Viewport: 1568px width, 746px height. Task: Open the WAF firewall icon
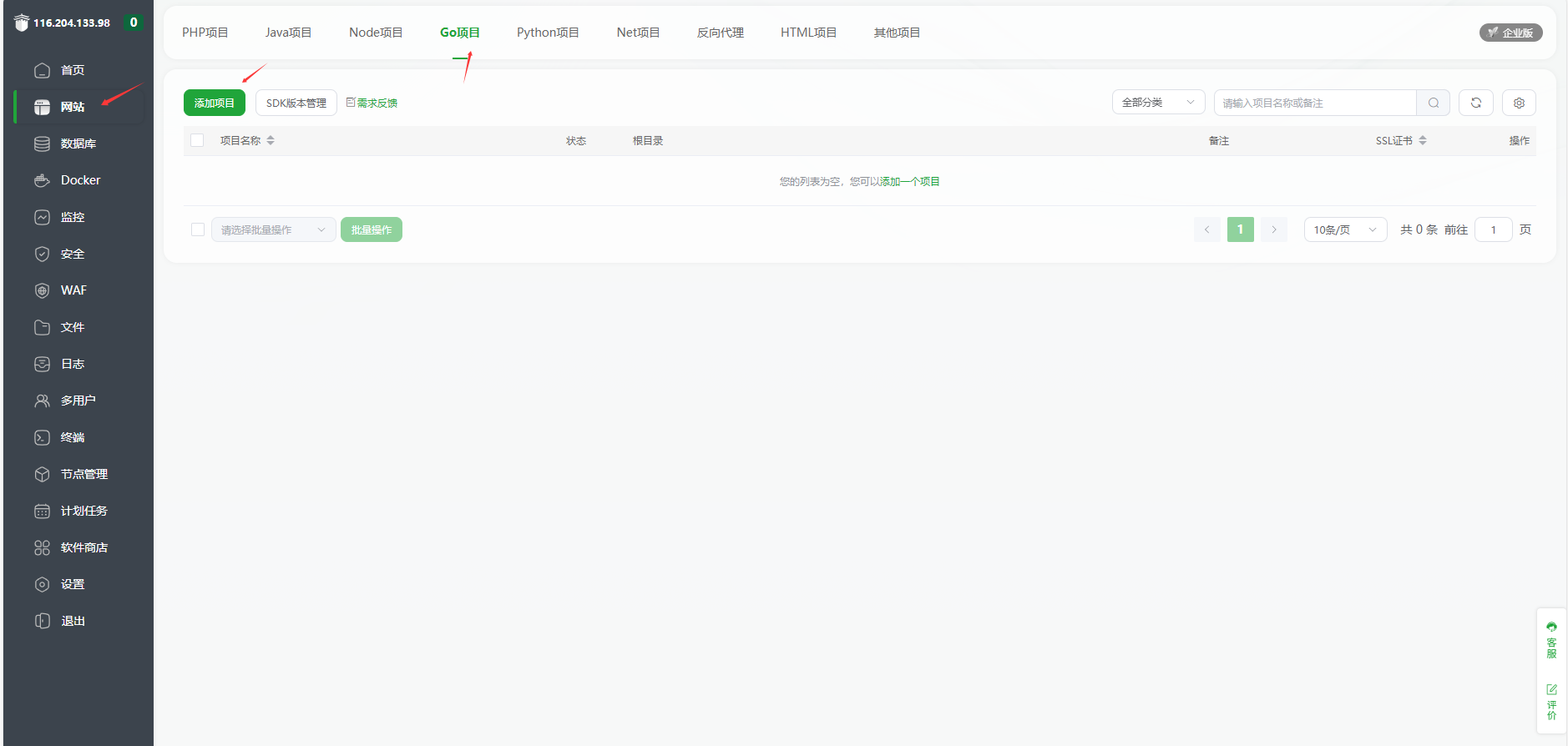click(x=42, y=290)
